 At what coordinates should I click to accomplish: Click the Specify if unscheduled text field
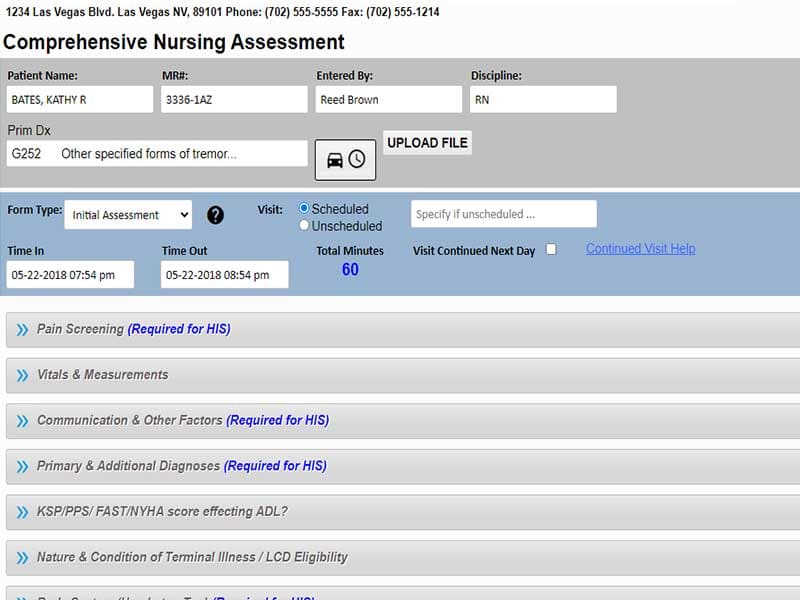503,214
